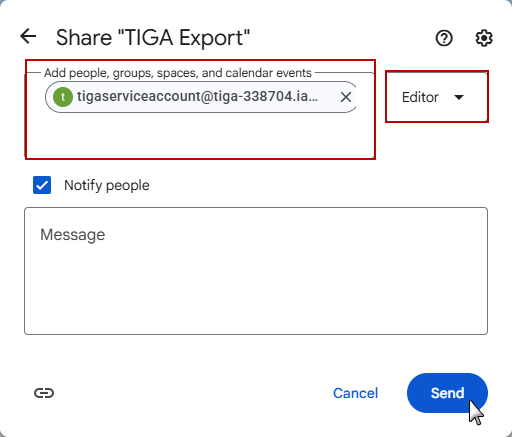Viewport: 512px width, 437px height.
Task: Click the Cancel link
Action: [355, 393]
